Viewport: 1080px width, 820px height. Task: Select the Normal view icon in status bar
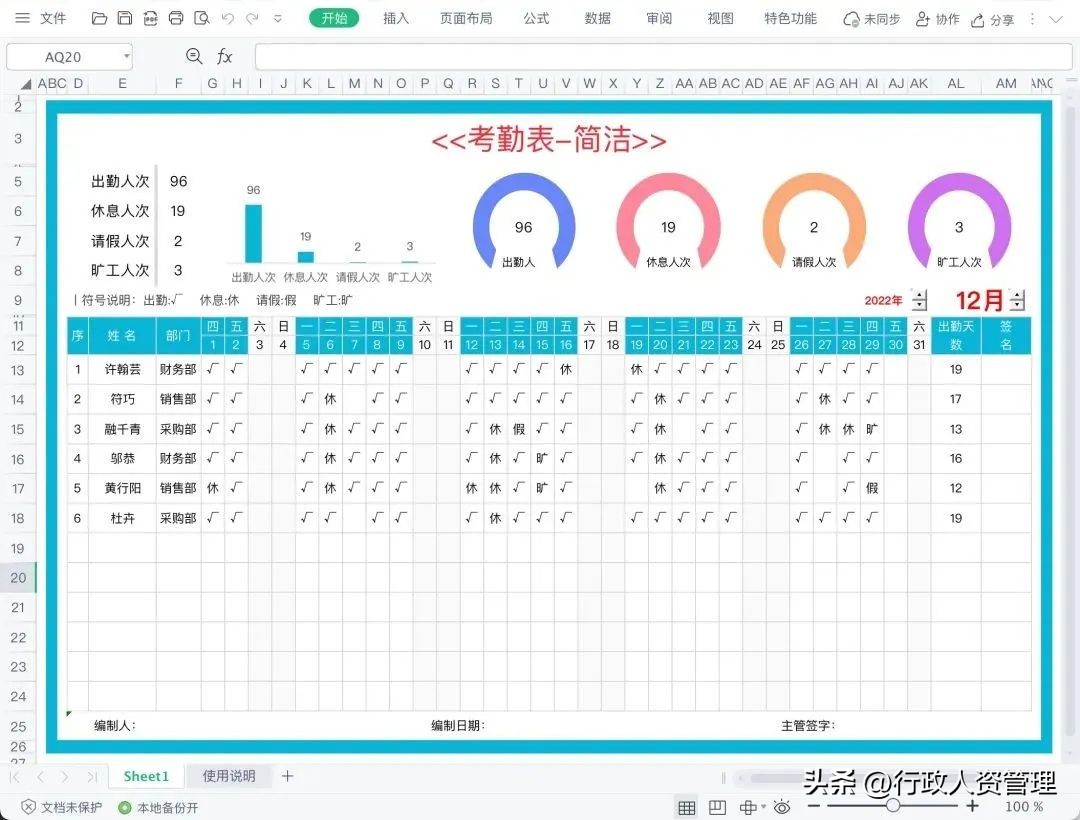(x=687, y=807)
